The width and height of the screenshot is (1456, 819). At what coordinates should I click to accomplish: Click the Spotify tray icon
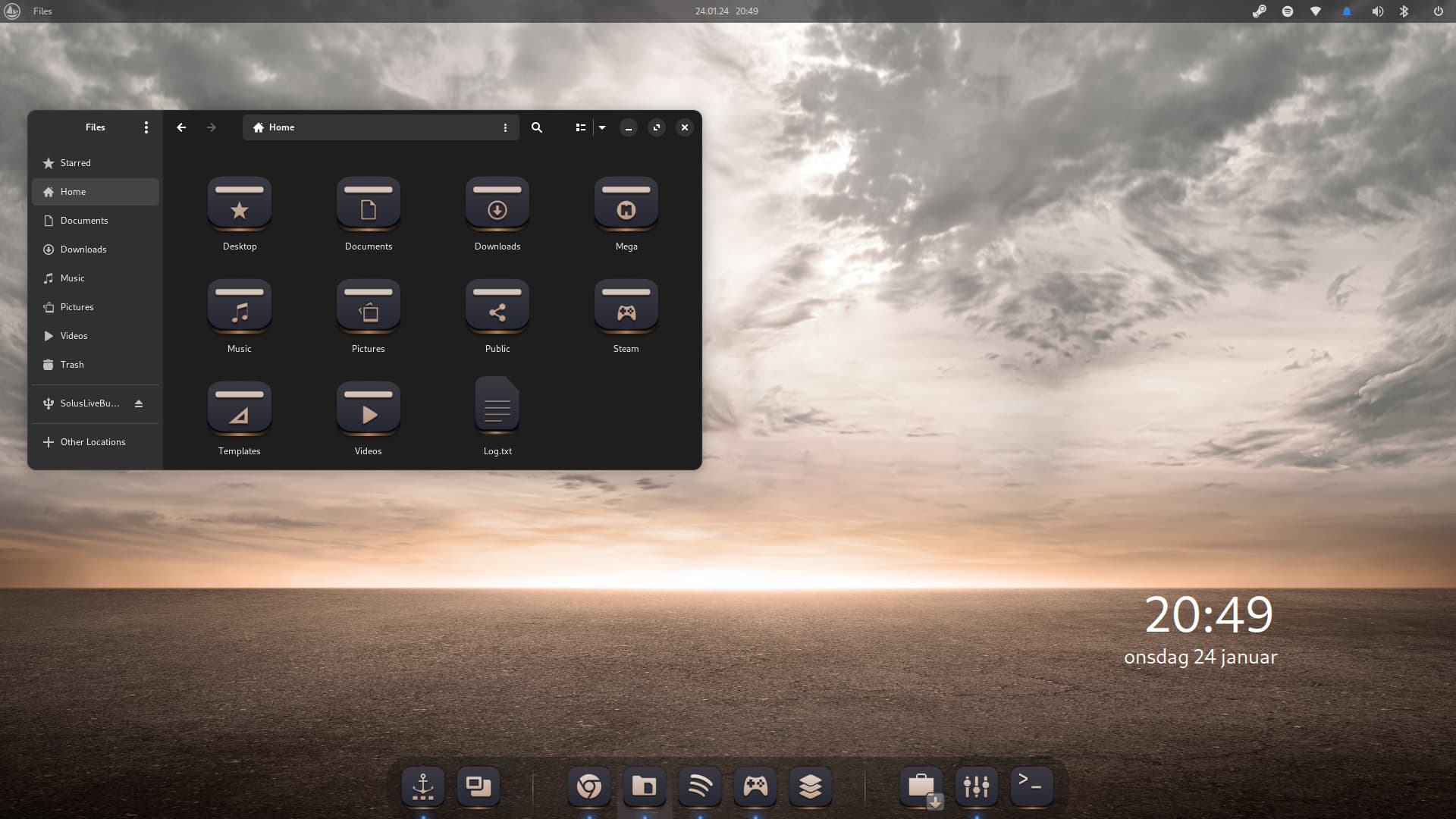pyautogui.click(x=1288, y=11)
